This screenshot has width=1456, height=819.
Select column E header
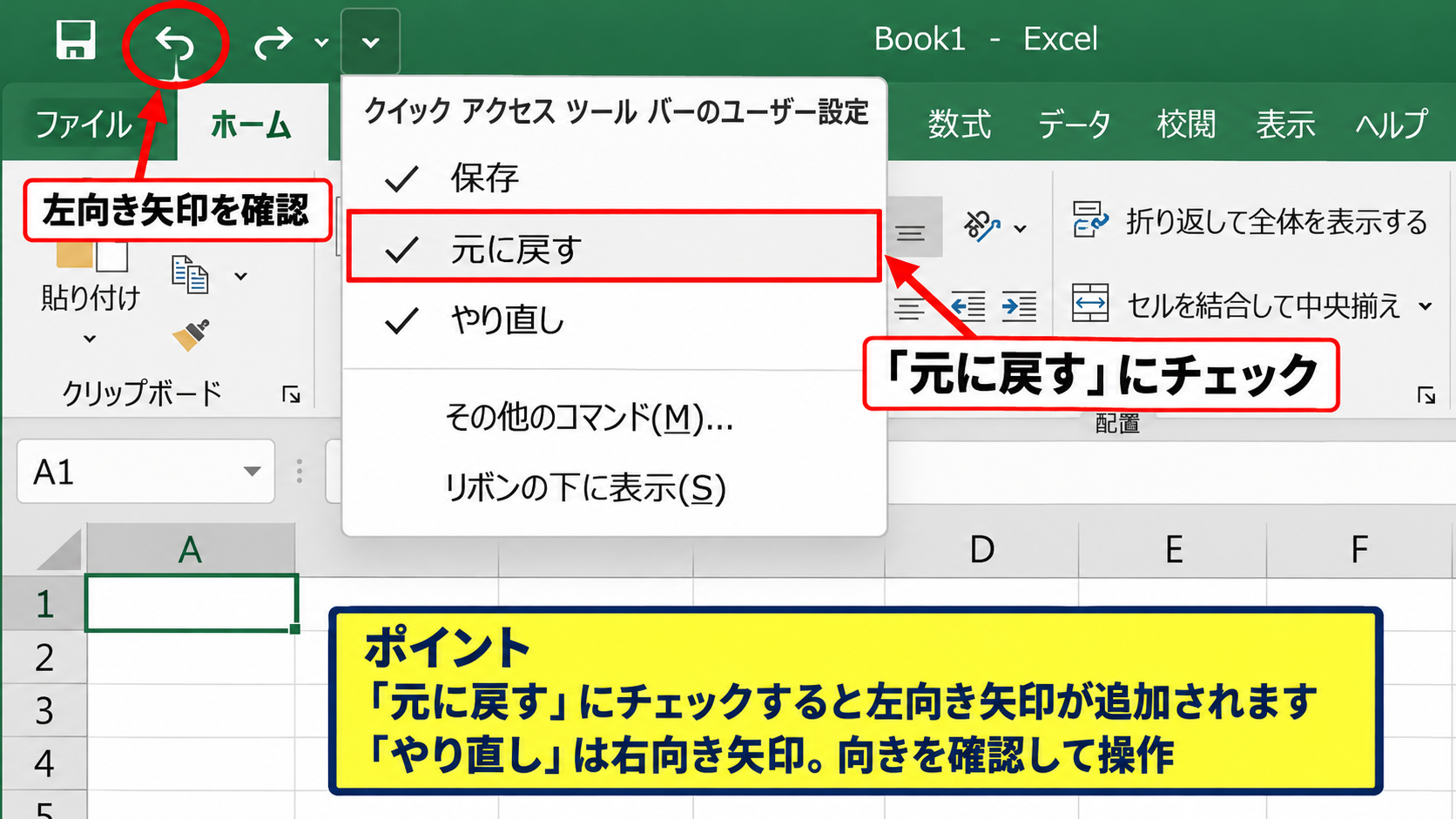1173,549
